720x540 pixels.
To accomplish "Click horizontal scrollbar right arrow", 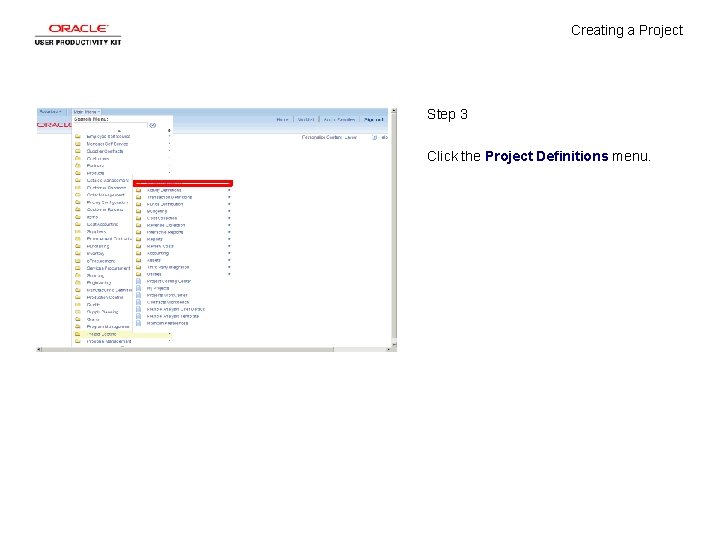I will [388, 349].
